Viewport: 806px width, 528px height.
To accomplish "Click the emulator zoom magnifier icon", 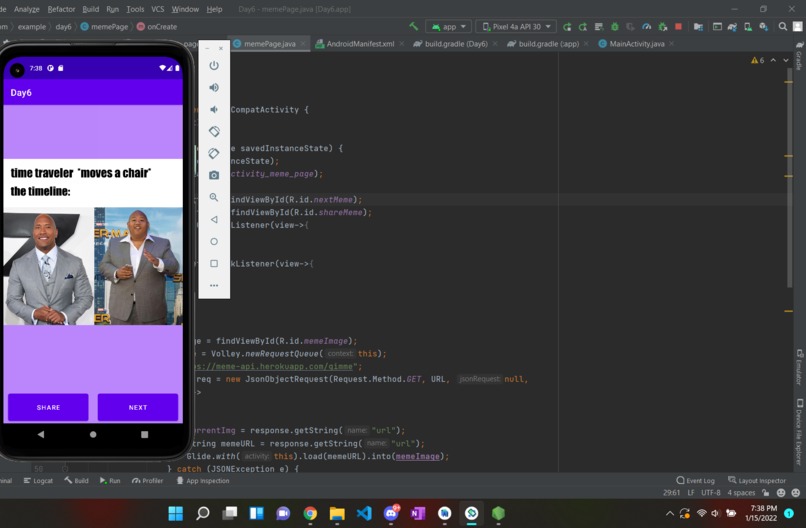I will click(x=214, y=197).
